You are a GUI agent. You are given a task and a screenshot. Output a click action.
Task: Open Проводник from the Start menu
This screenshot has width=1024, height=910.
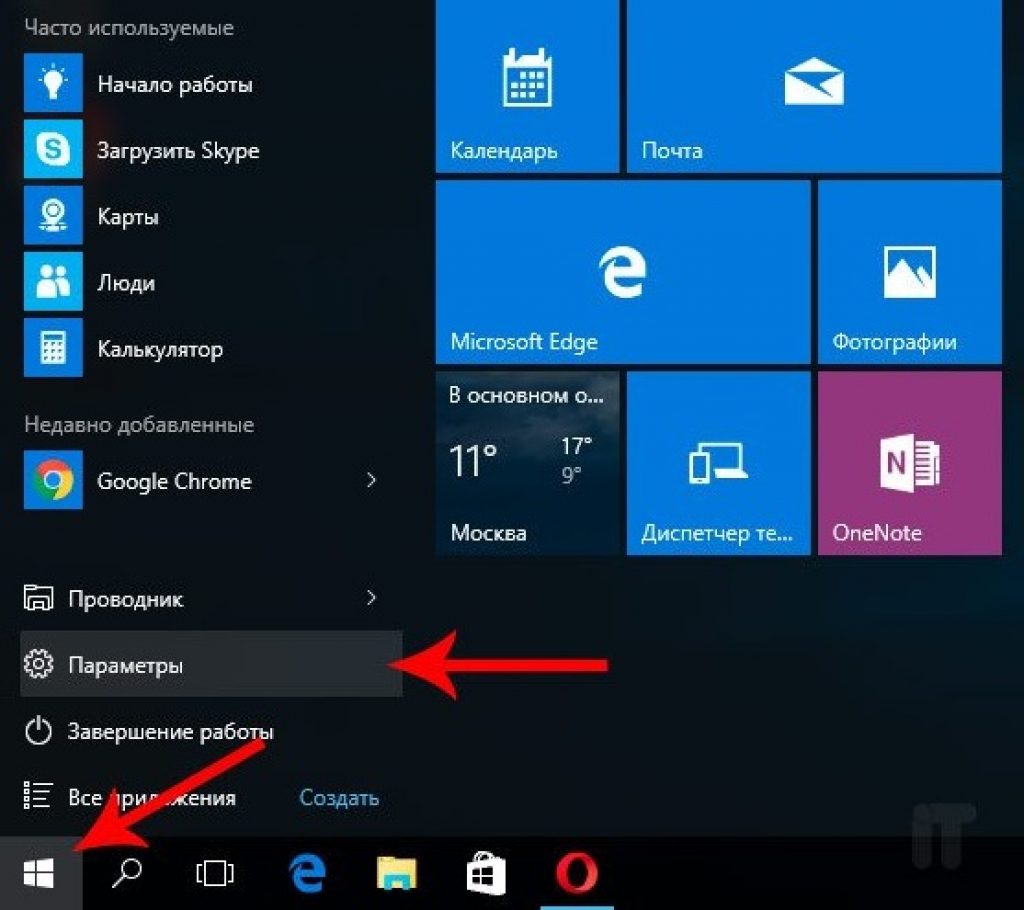(212, 598)
